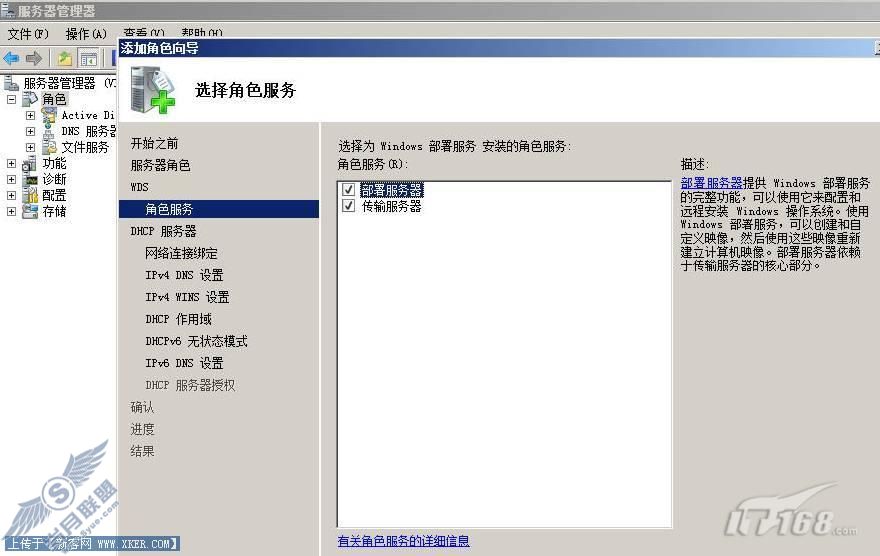
Task: Select the 诊断 tree item label
Action: [54, 180]
